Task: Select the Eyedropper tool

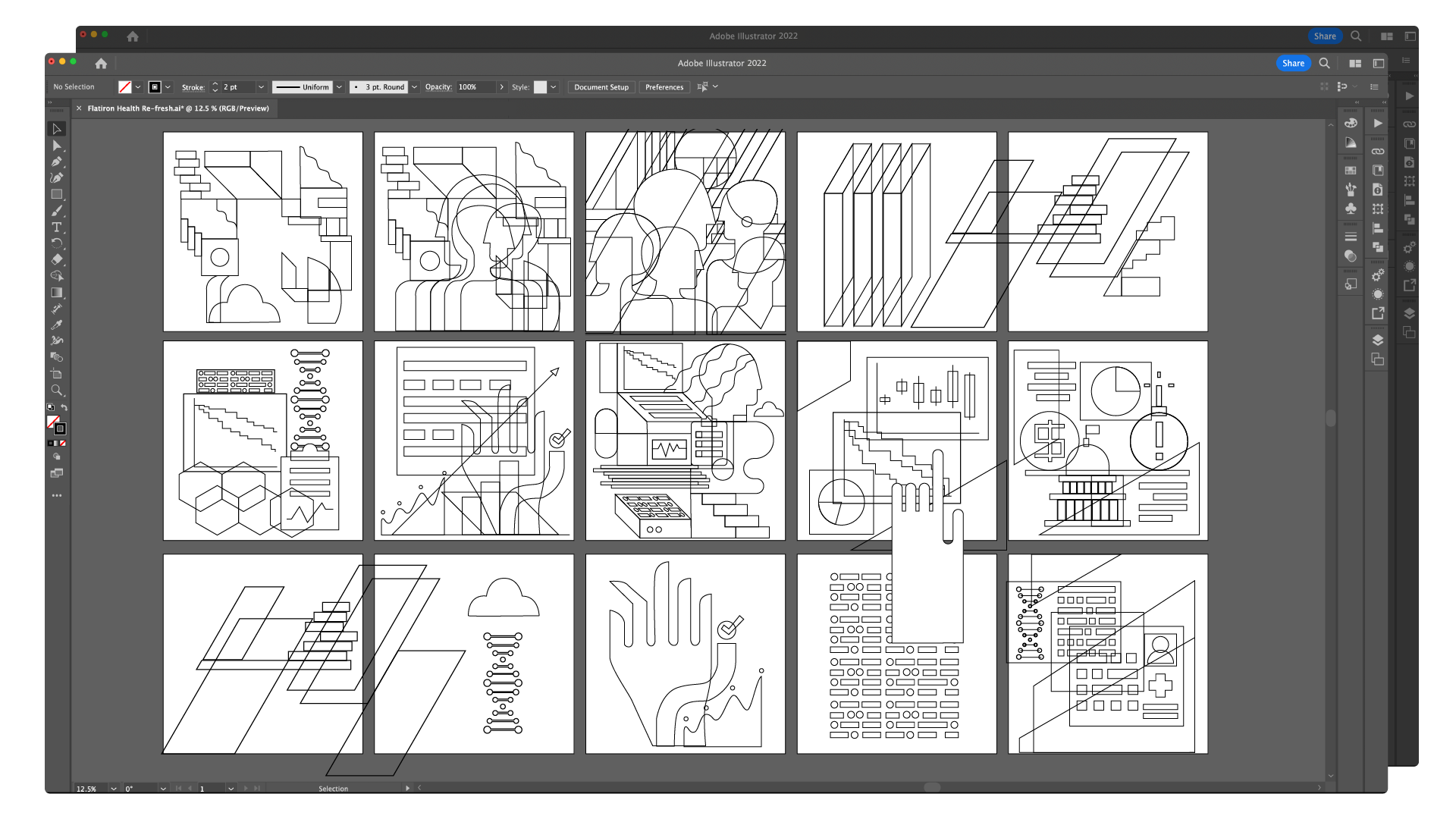Action: tap(56, 325)
